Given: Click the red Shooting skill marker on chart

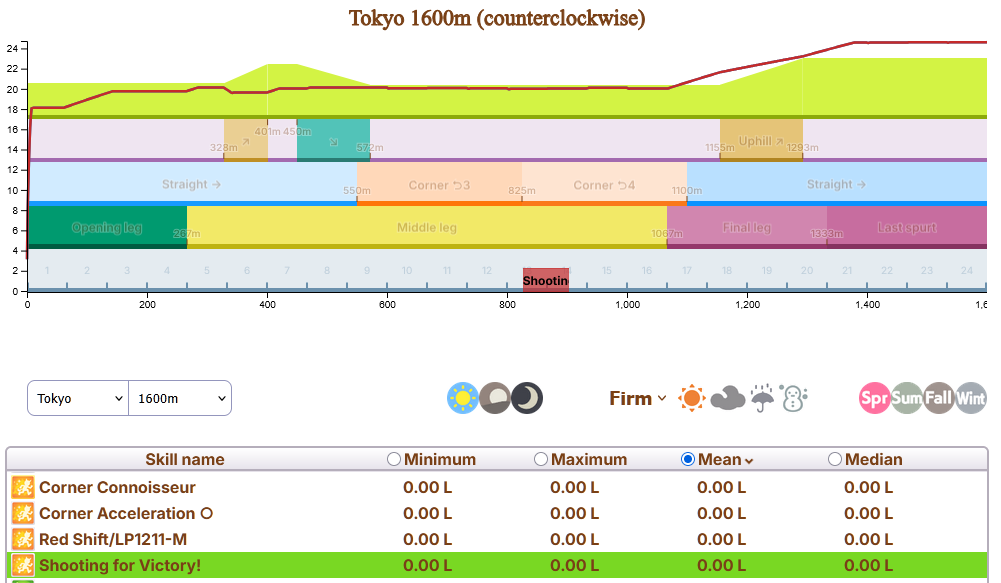Looking at the screenshot, I should [x=546, y=280].
